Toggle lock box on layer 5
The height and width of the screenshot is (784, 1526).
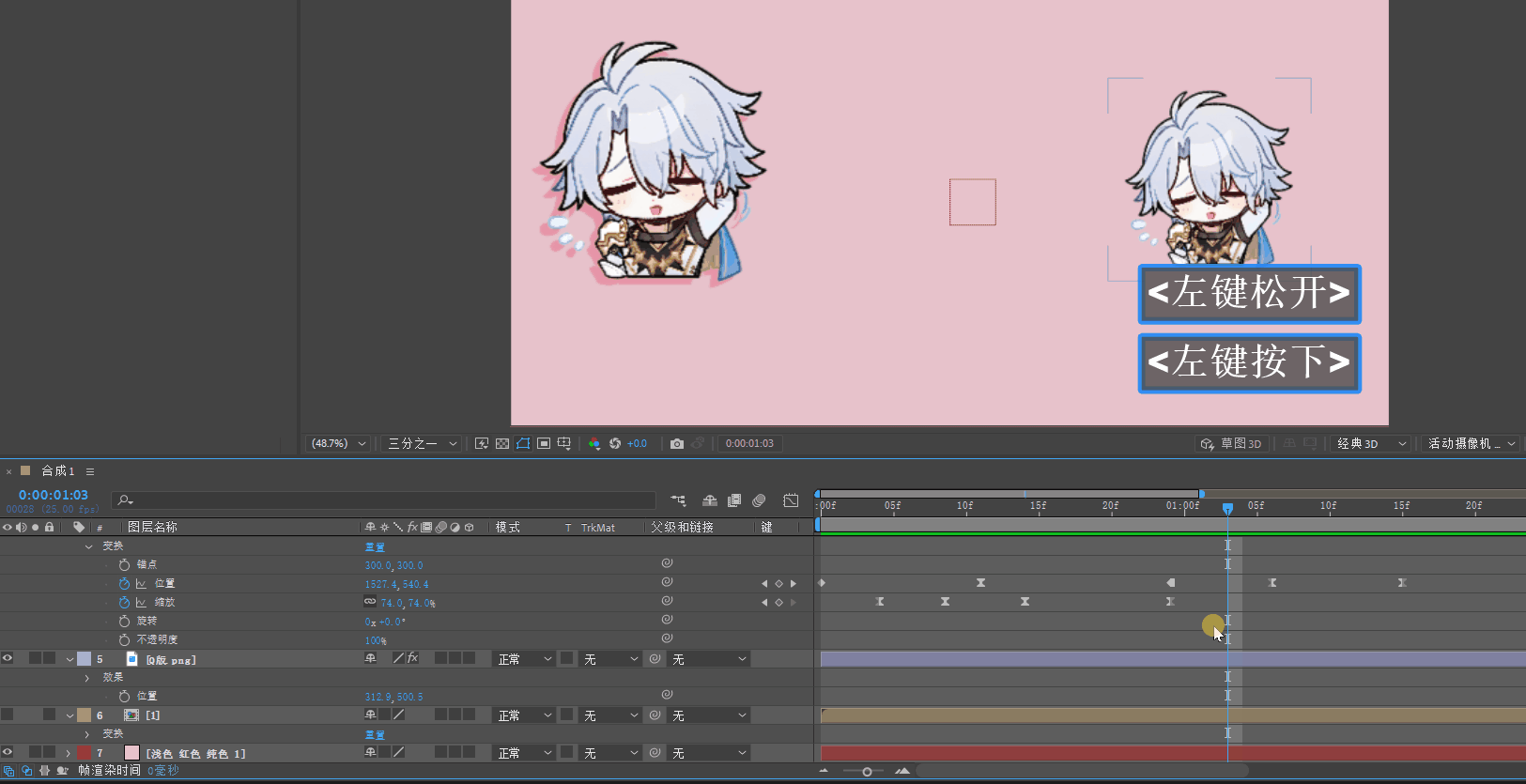(50, 658)
